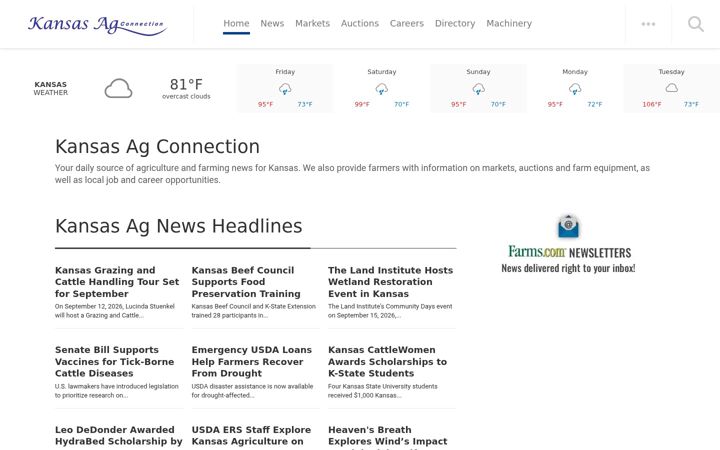Open USDA ERS Staff Explore Kansas article
This screenshot has width=720, height=450.
[251, 435]
